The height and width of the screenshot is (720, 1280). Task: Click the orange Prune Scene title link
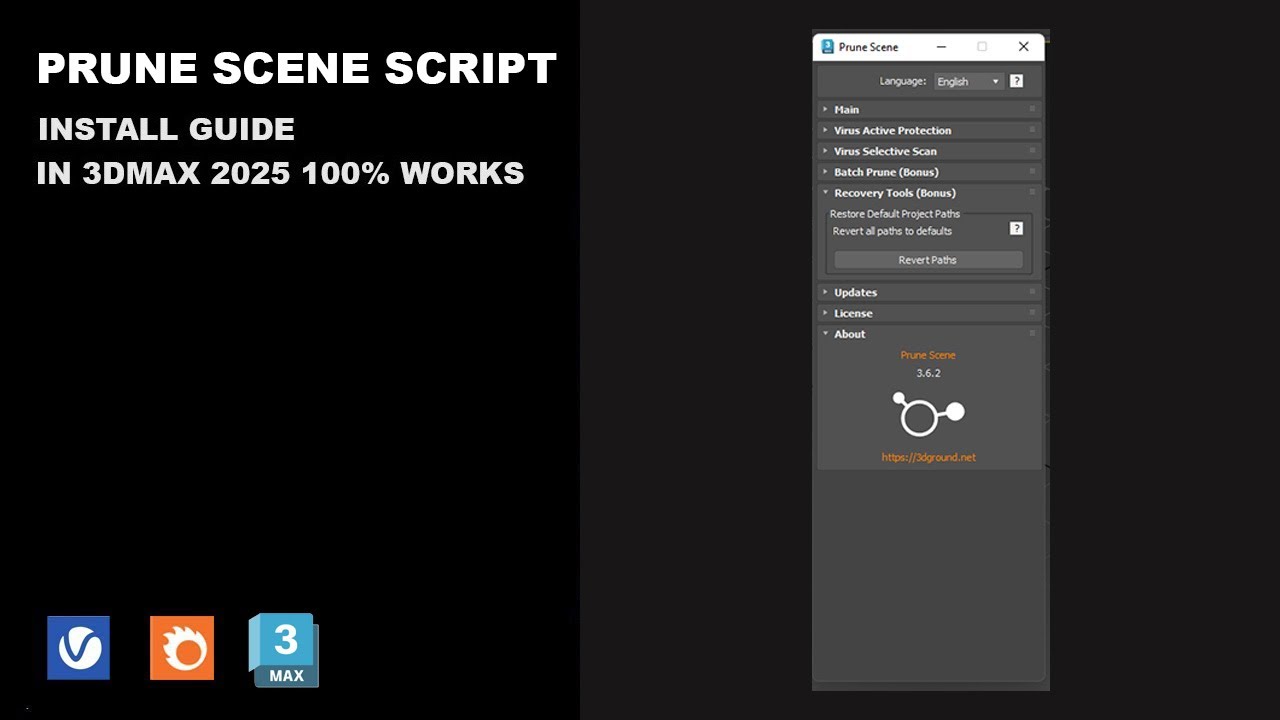coord(928,355)
